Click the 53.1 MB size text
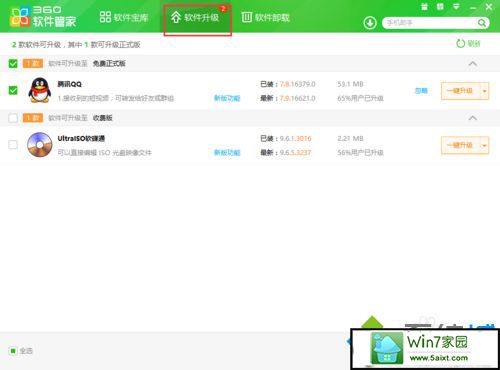The width and height of the screenshot is (500, 370). click(350, 84)
